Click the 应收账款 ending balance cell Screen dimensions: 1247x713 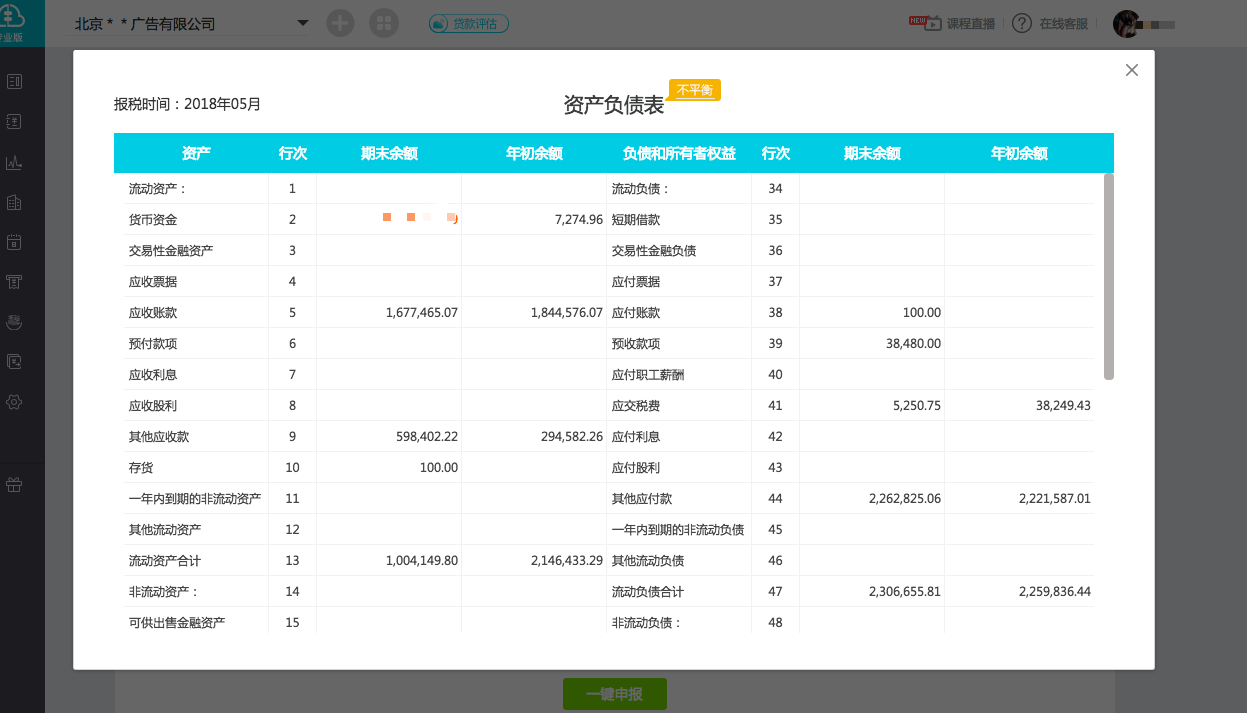coord(389,313)
